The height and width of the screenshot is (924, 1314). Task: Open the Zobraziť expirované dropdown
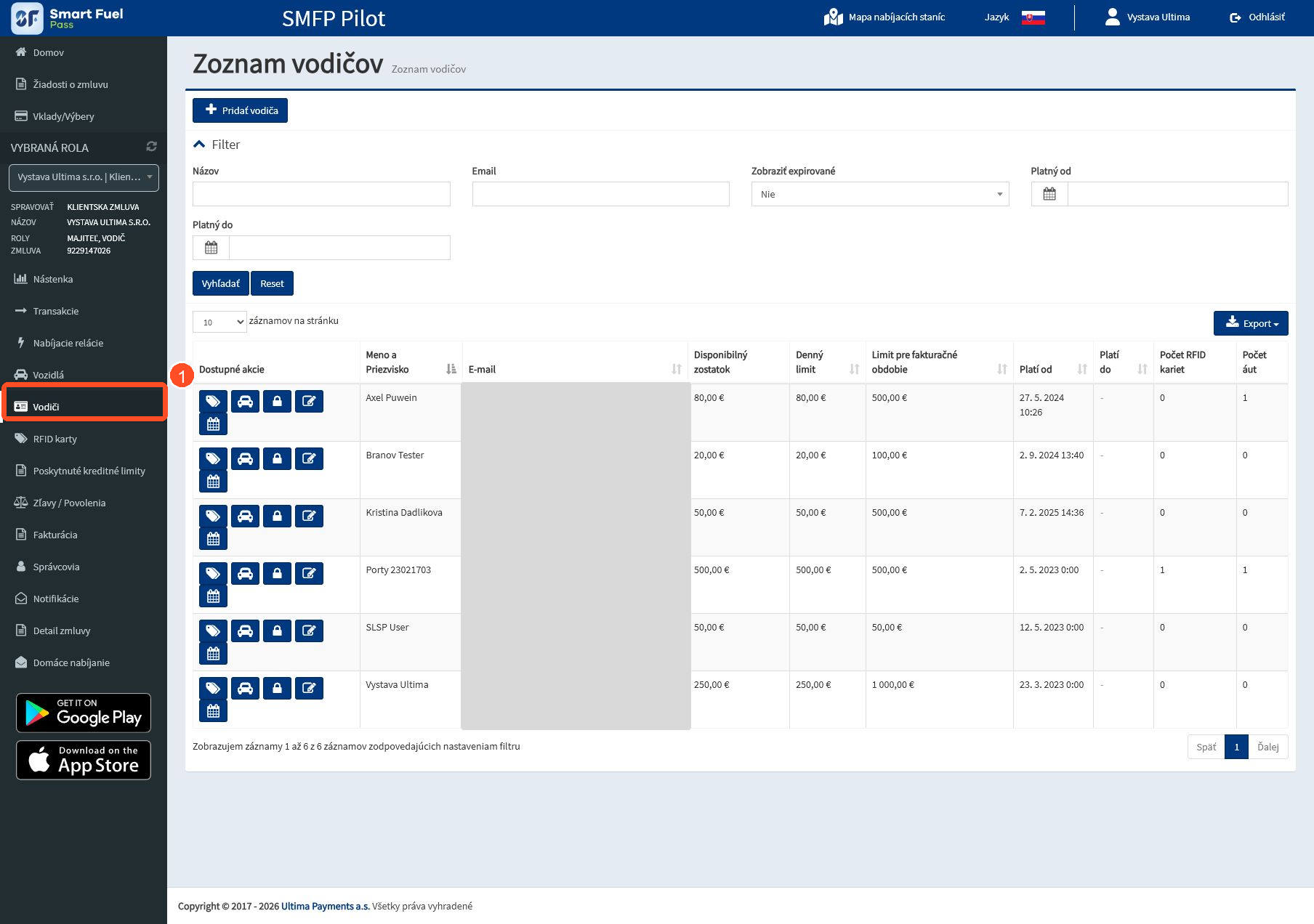coord(880,194)
